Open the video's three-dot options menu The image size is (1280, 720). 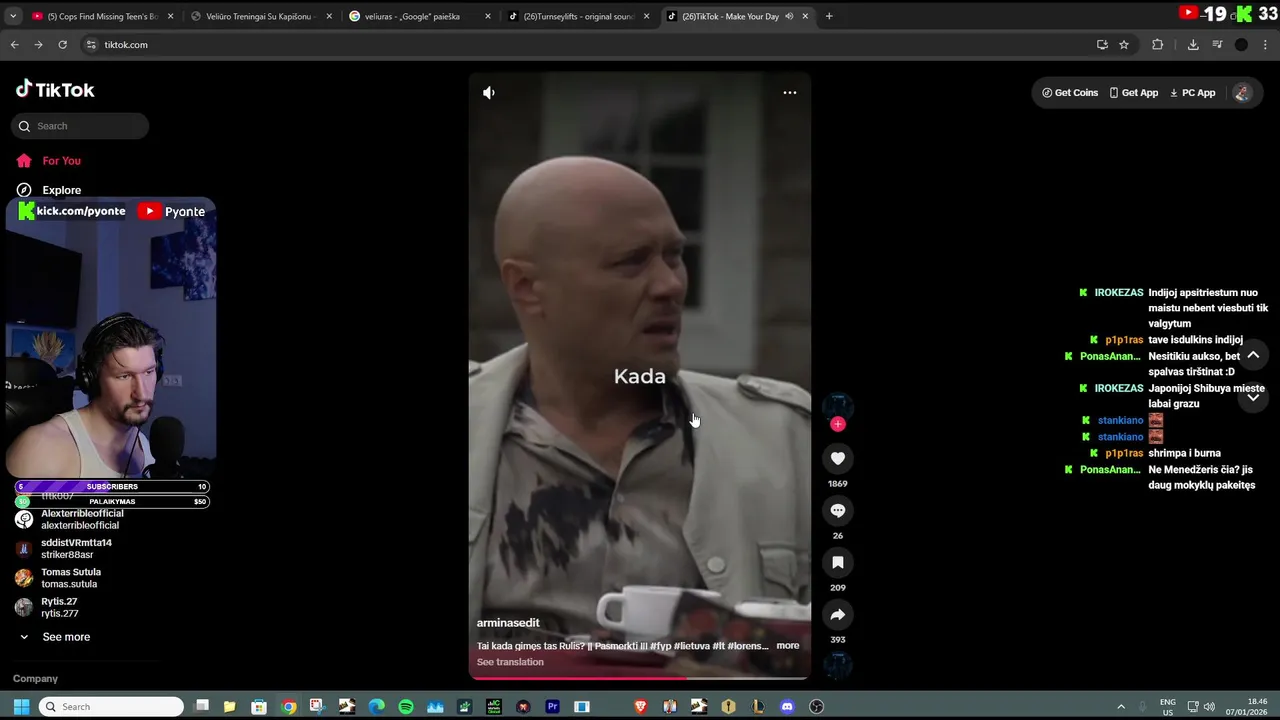pyautogui.click(x=790, y=92)
